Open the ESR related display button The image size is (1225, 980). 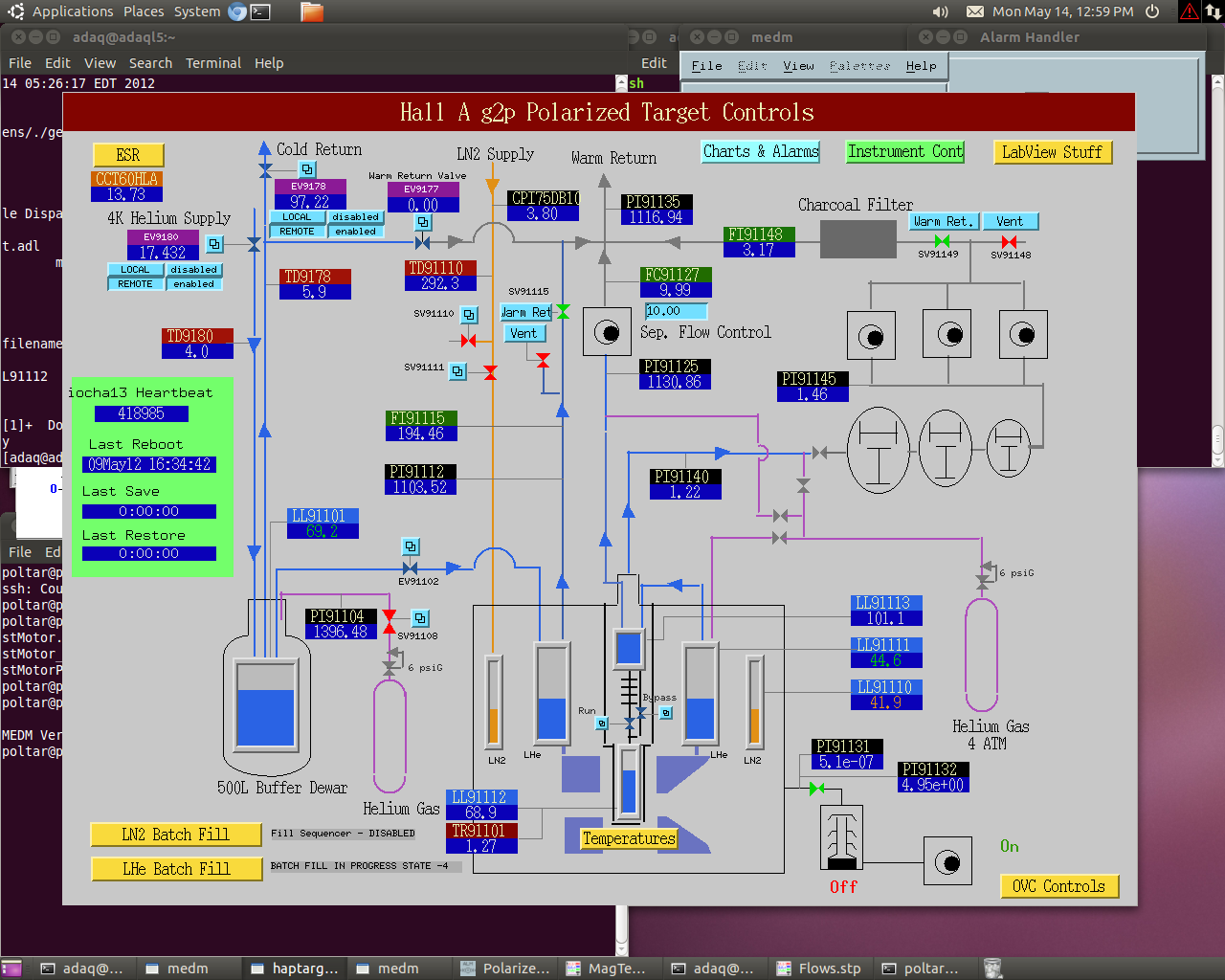pos(128,155)
